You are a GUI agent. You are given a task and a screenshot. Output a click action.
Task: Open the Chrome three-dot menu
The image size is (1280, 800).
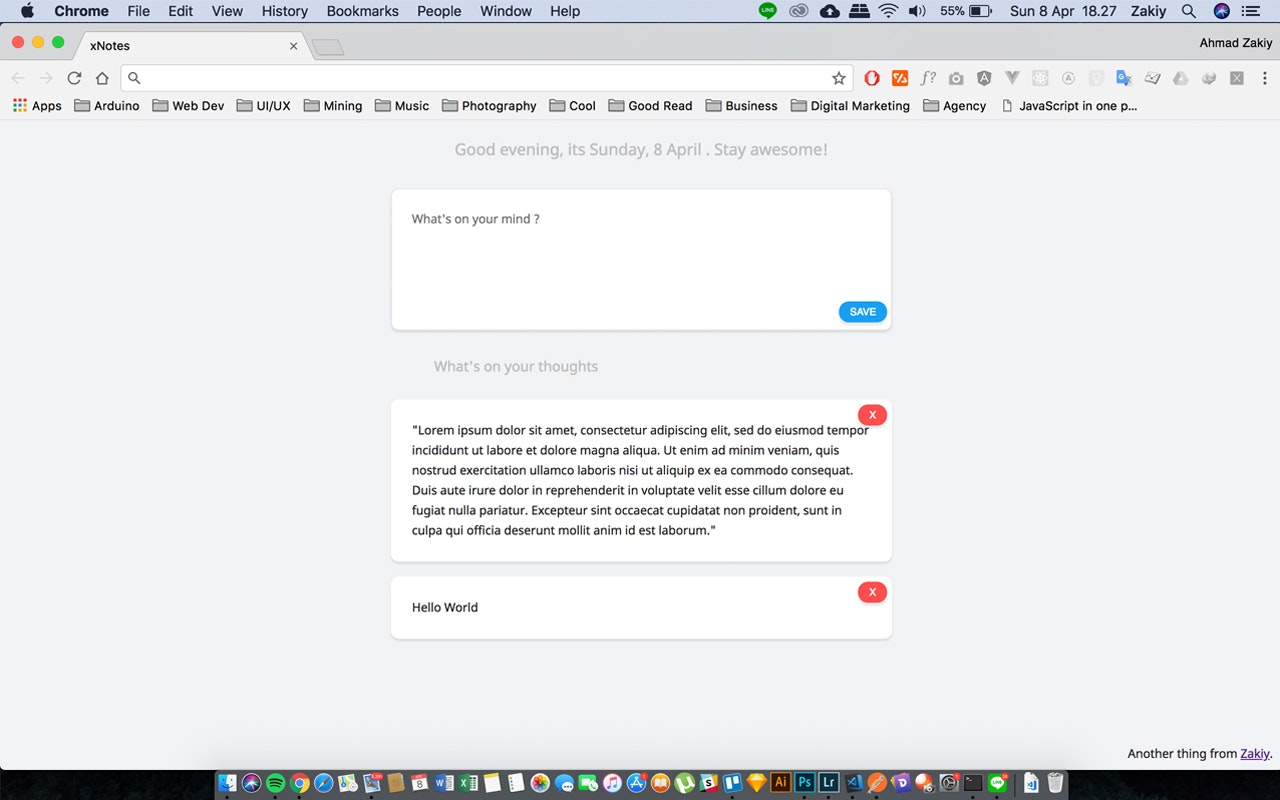point(1264,78)
